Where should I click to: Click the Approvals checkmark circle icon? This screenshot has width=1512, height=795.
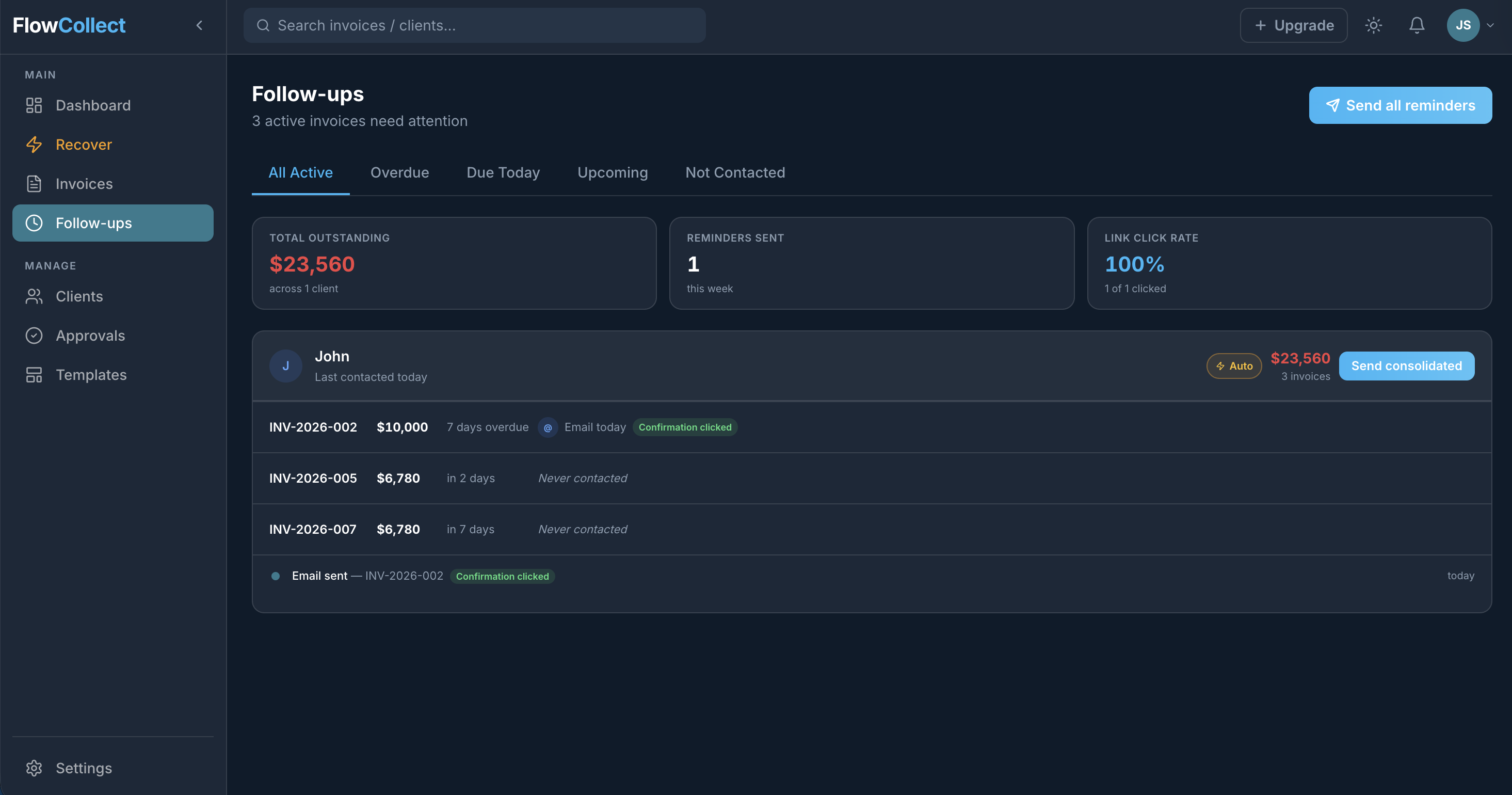click(34, 336)
